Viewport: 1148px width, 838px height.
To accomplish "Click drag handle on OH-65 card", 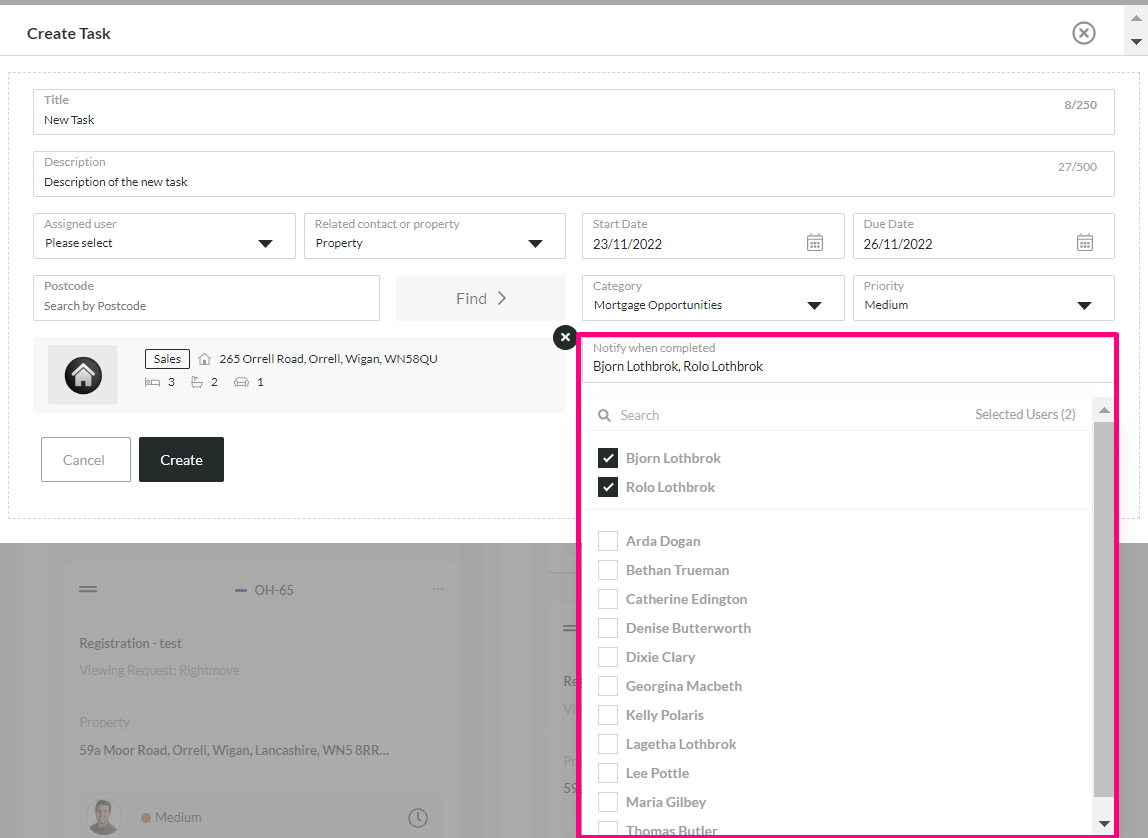I will (x=88, y=589).
